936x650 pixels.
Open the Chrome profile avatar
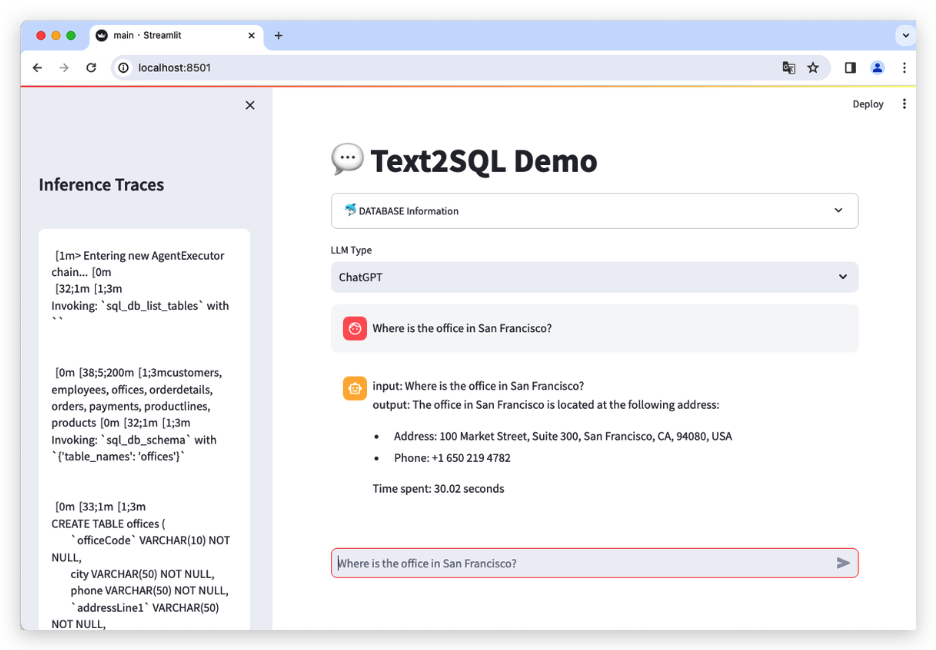pos(877,68)
